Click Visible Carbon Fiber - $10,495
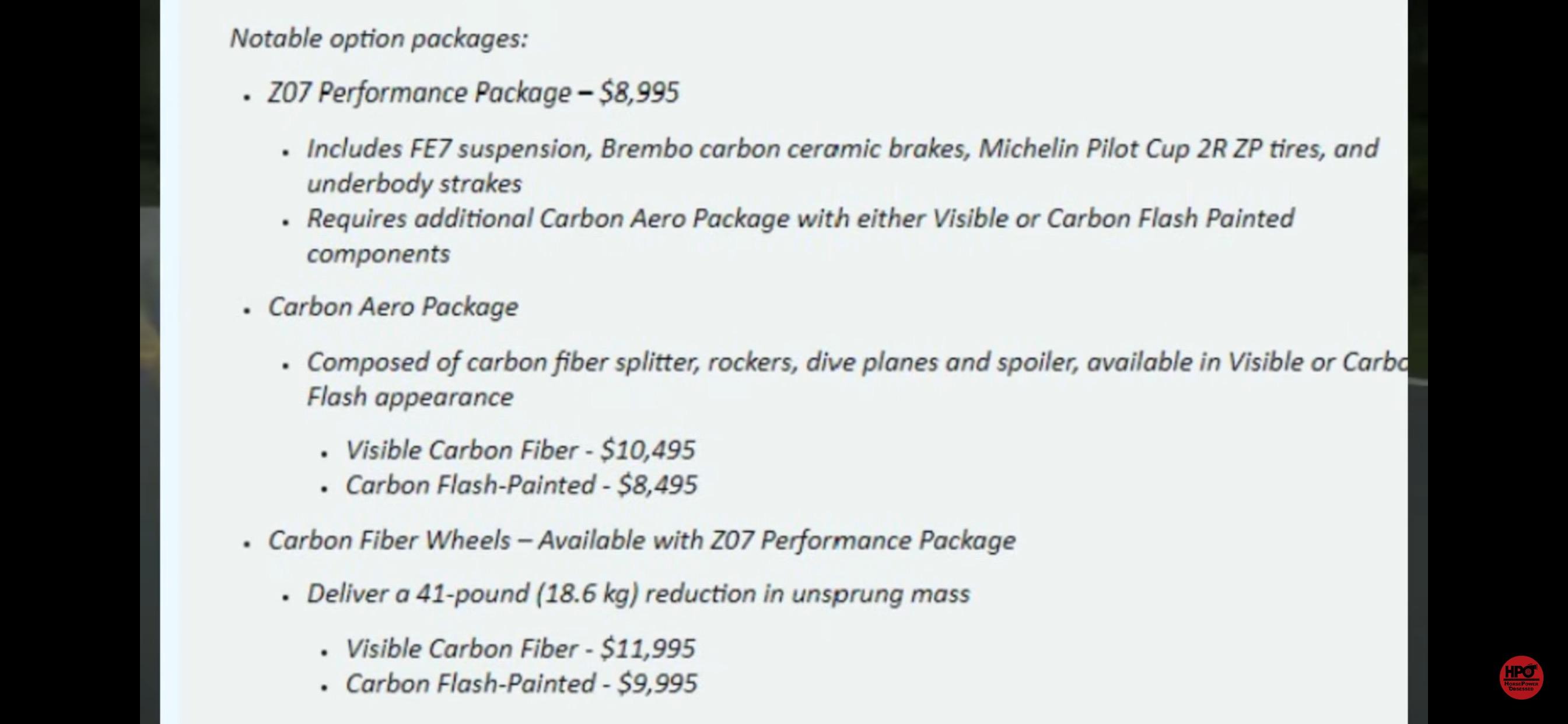This screenshot has width=1568, height=724. (520, 451)
